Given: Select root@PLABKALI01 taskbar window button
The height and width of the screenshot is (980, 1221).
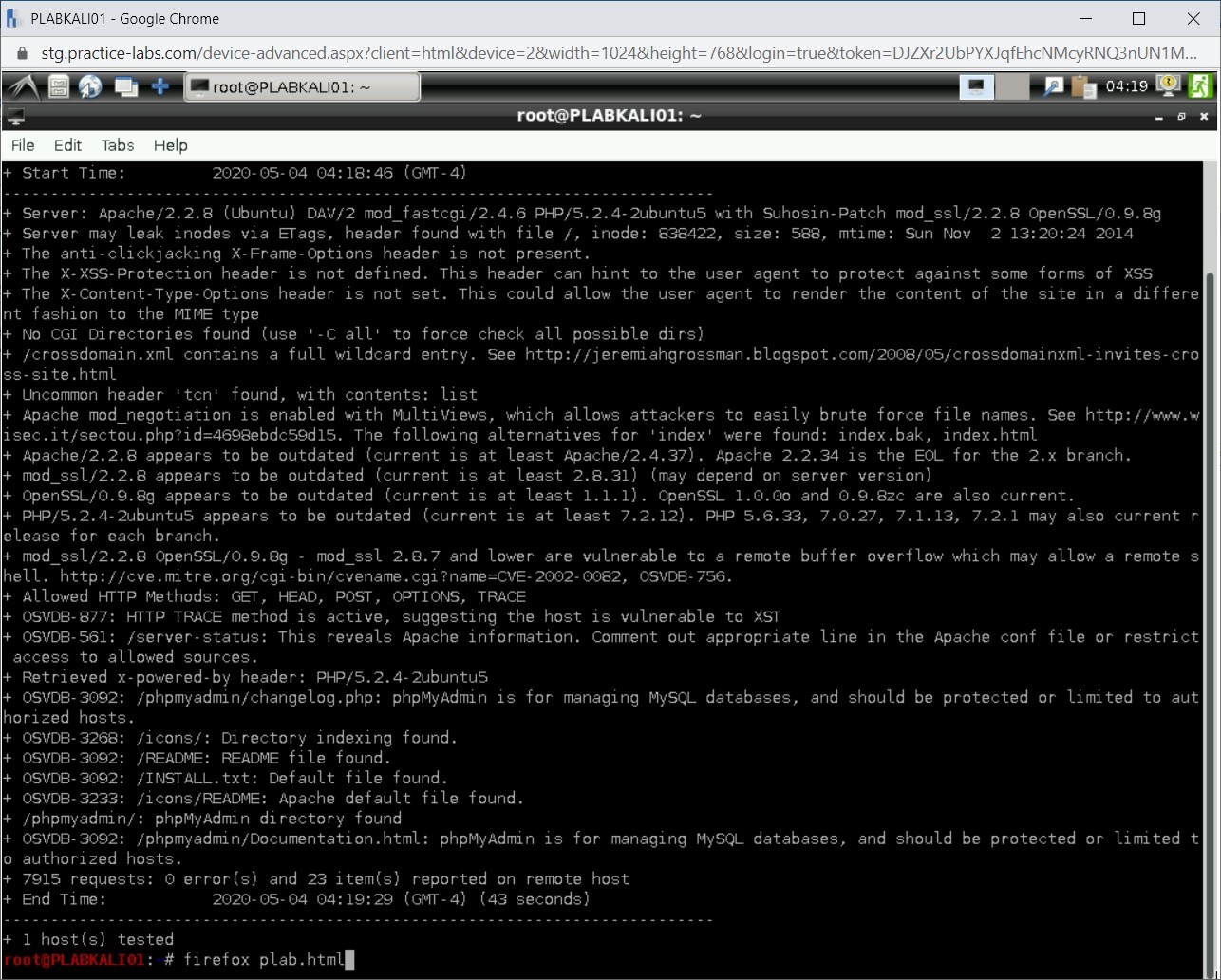Looking at the screenshot, I should [x=301, y=87].
